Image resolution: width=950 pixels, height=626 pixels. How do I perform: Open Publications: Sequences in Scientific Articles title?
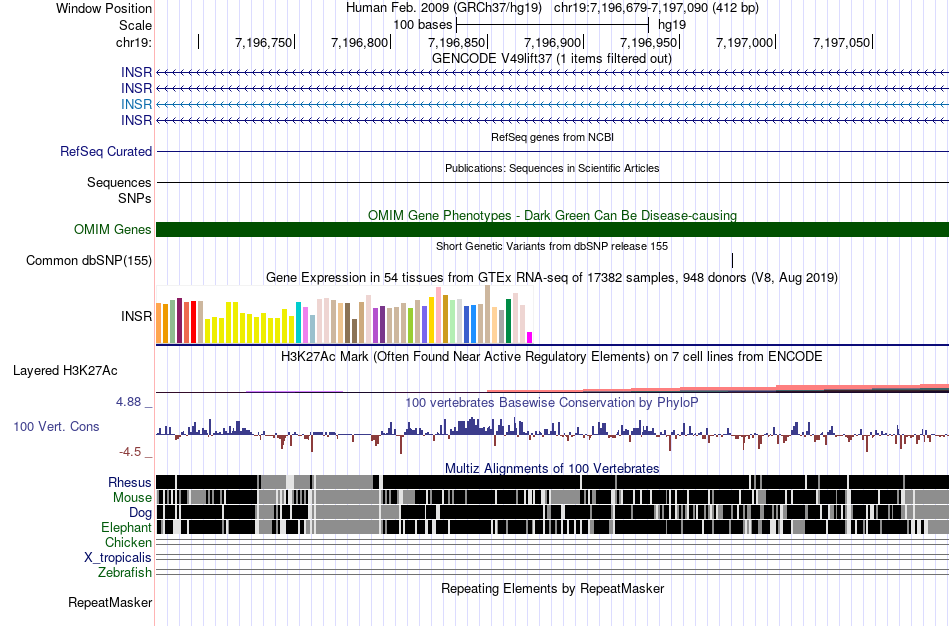coord(552,168)
